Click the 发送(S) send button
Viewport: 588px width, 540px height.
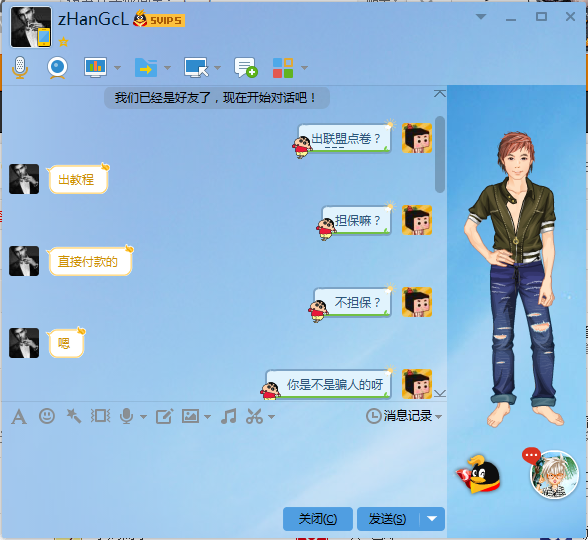click(x=388, y=519)
